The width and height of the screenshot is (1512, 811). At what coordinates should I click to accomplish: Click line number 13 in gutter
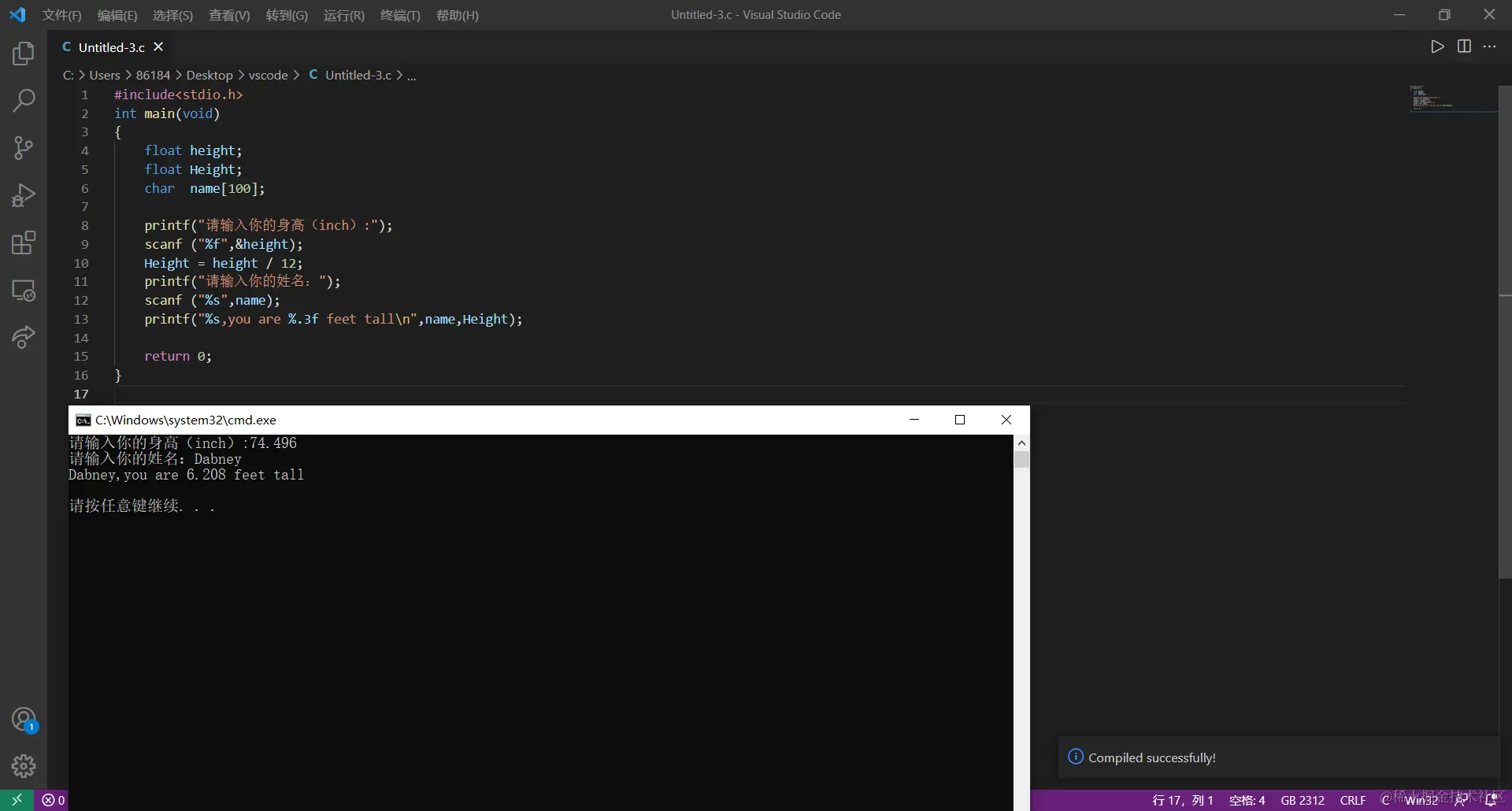(81, 319)
